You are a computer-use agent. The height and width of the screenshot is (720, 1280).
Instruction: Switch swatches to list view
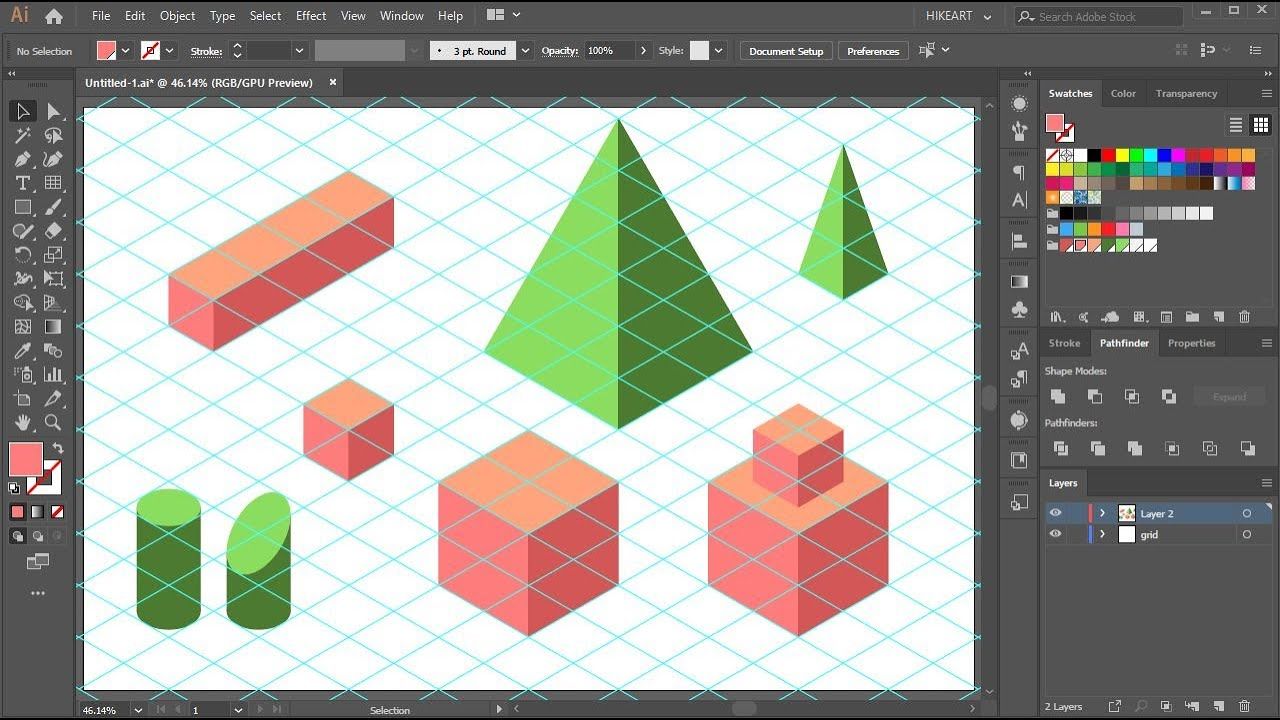tap(1236, 125)
